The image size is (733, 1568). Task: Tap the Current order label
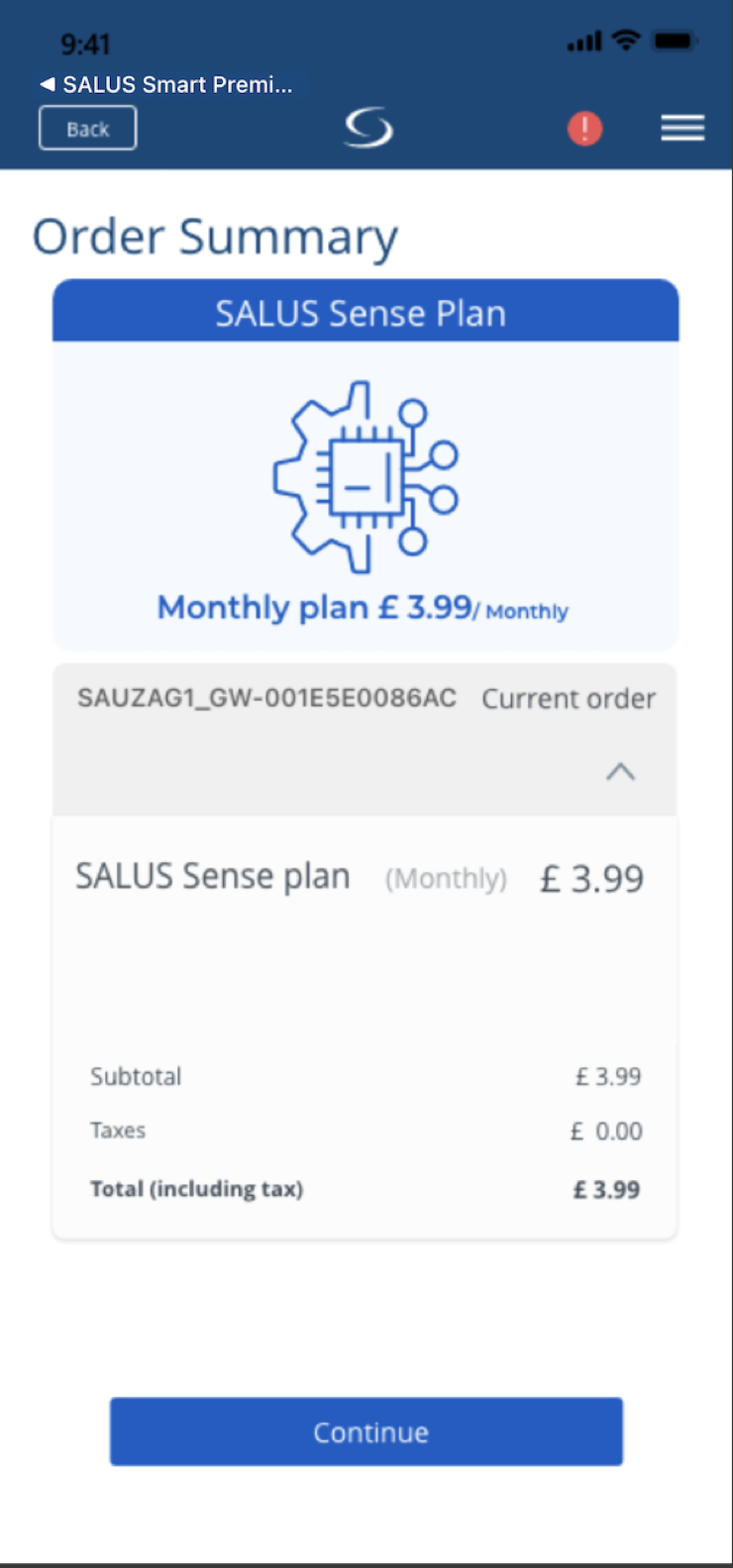pos(569,699)
